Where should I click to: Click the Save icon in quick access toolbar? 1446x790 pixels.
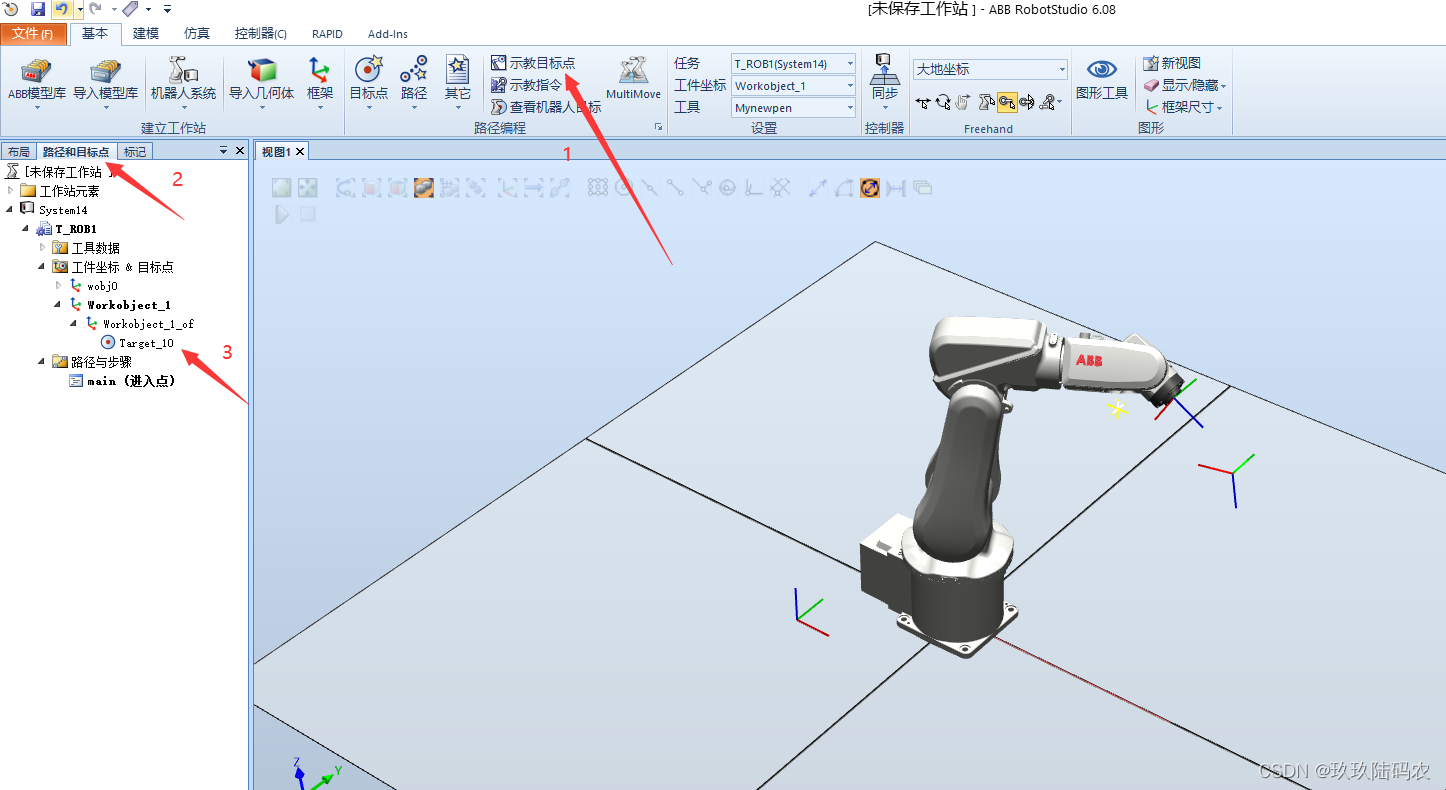[38, 9]
